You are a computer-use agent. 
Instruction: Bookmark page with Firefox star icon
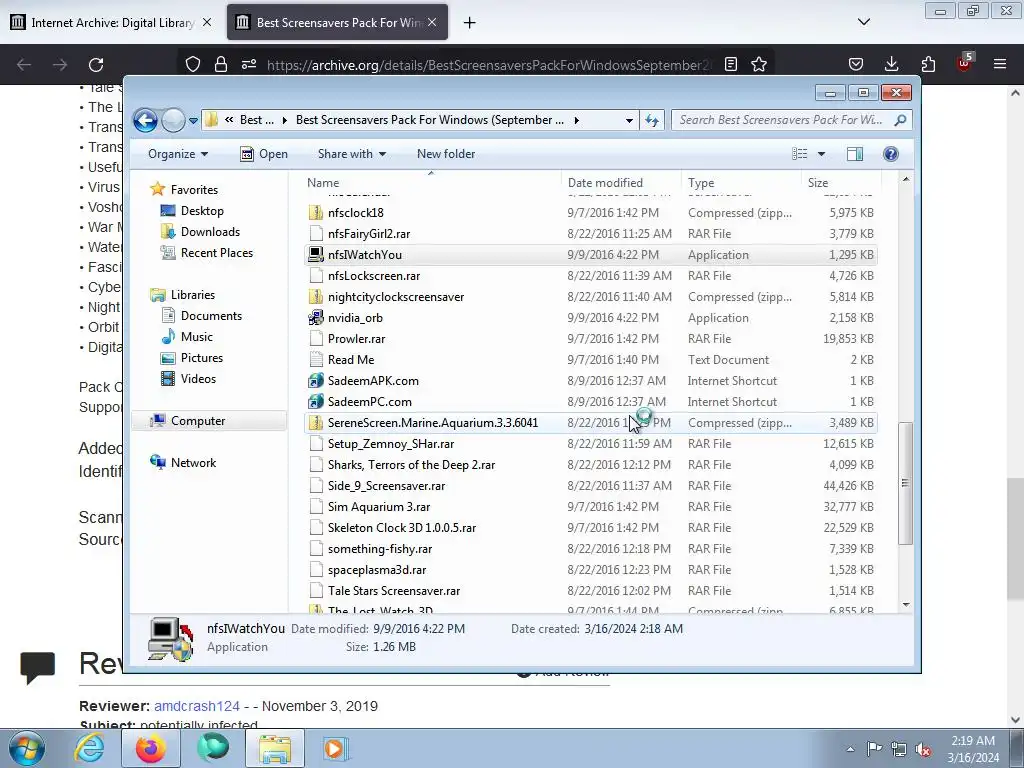pos(759,65)
